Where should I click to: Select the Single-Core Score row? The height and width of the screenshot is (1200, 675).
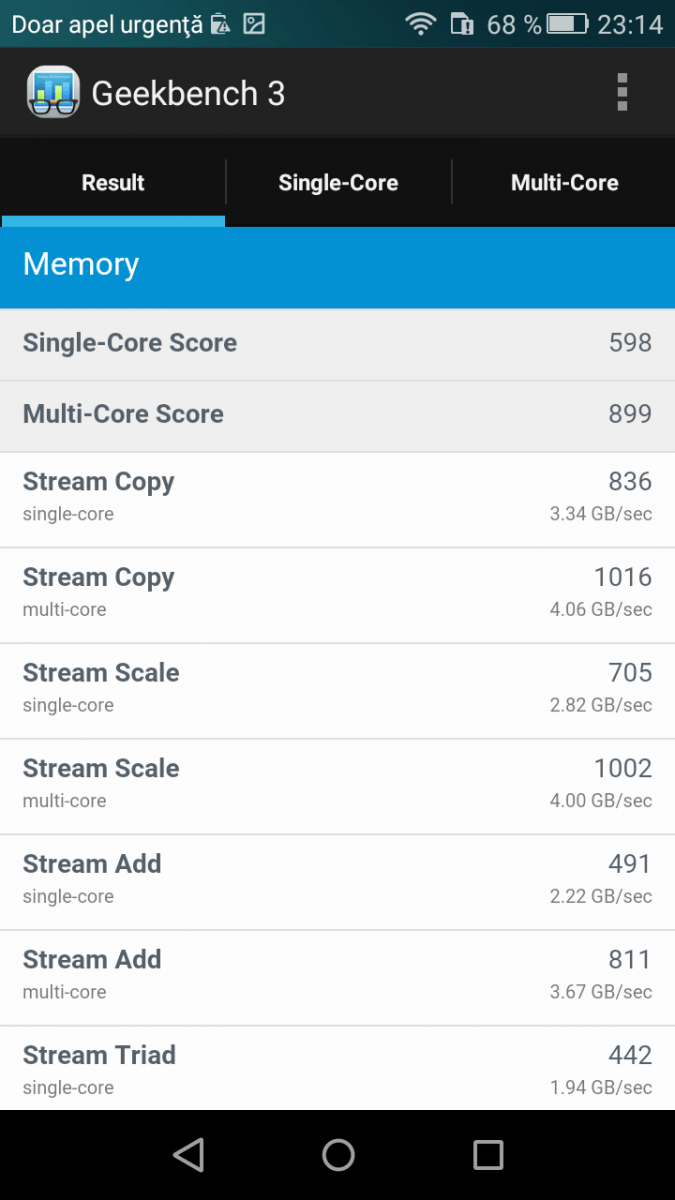coord(337,344)
